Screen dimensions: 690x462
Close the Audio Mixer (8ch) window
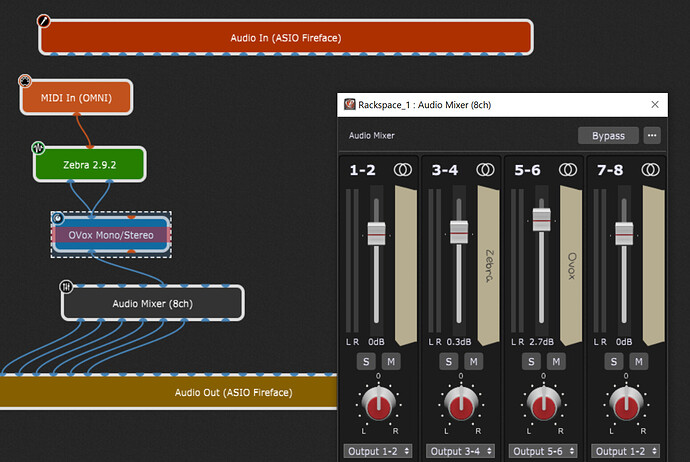pos(655,104)
